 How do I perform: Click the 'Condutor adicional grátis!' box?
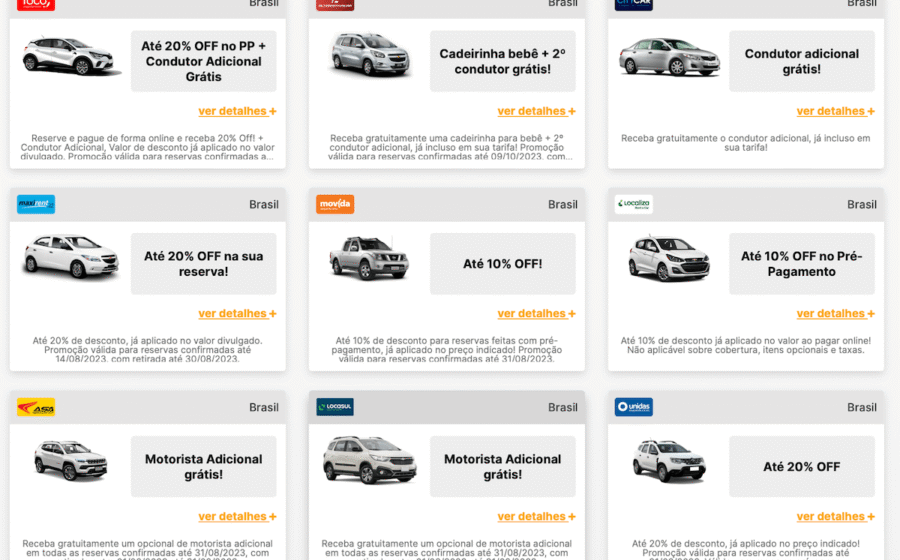[x=802, y=61]
